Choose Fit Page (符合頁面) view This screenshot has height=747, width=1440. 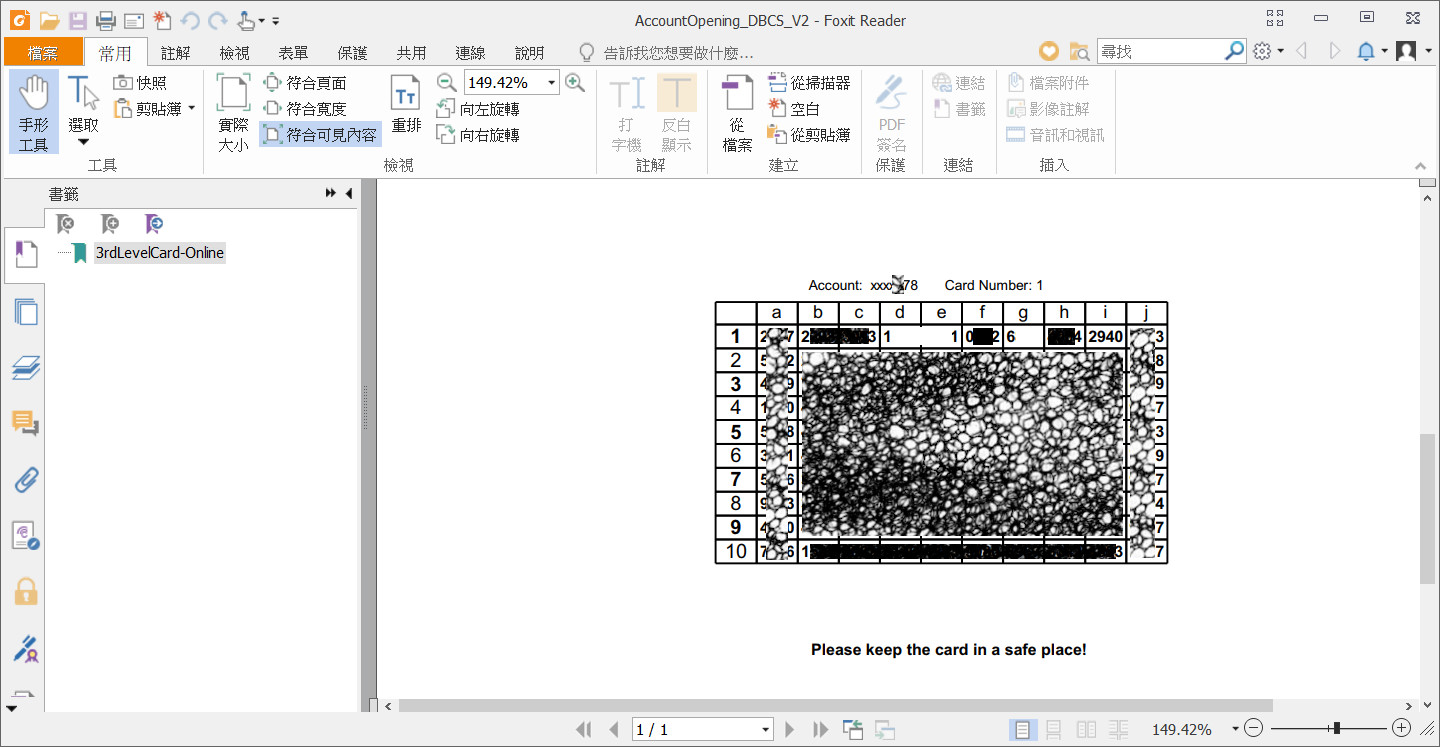(x=305, y=83)
